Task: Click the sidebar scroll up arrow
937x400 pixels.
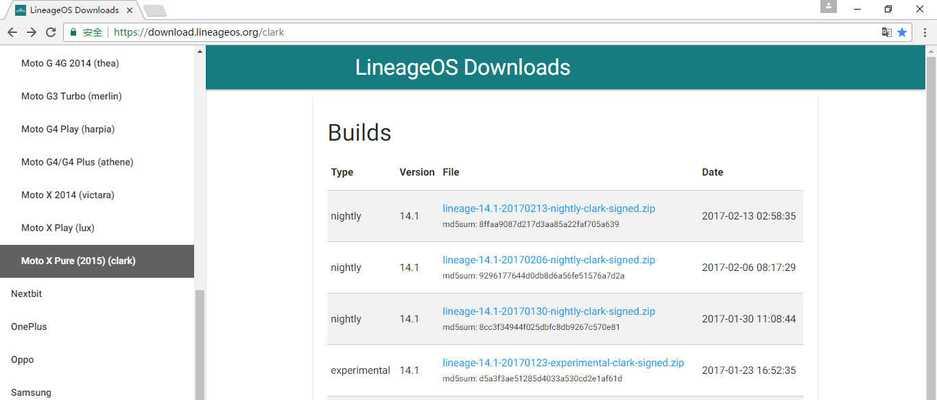Action: point(200,51)
